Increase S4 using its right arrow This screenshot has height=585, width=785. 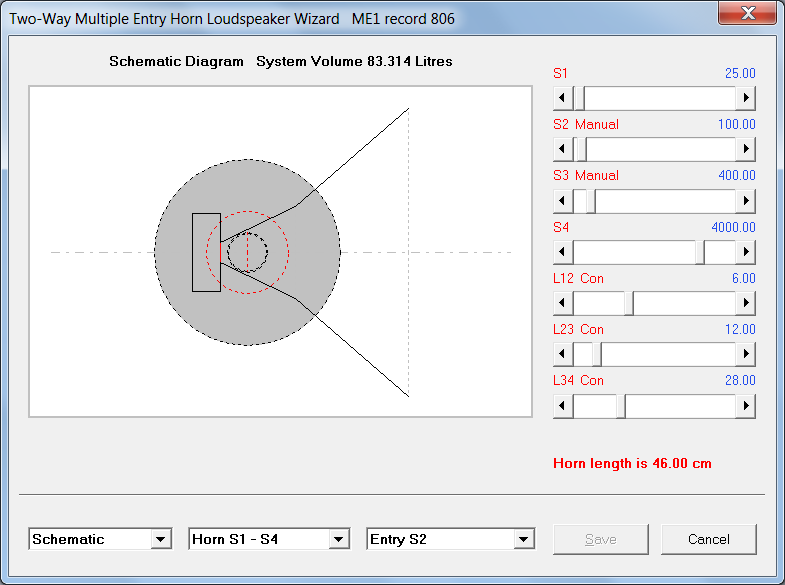745,251
